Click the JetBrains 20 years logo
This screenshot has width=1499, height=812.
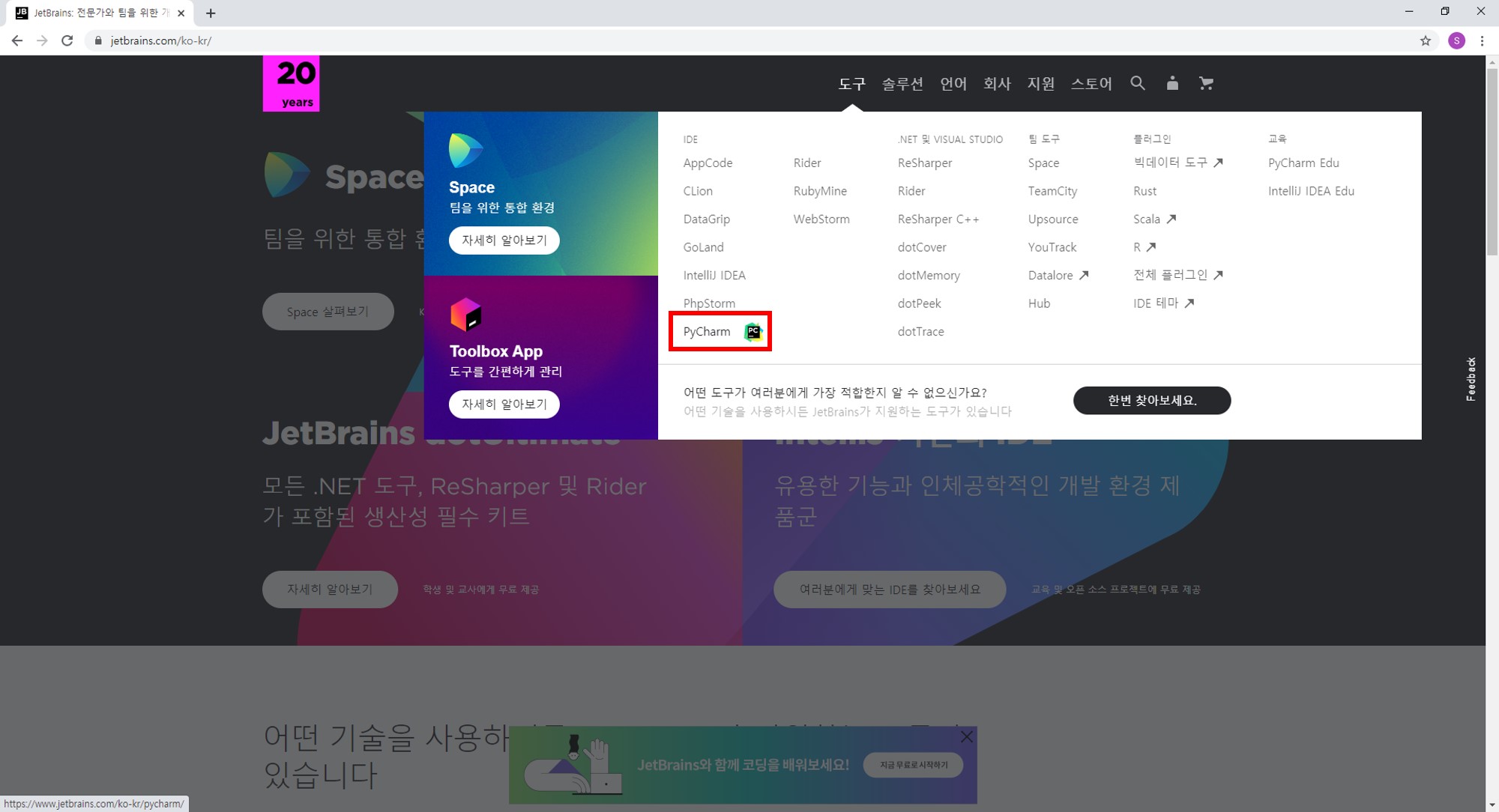pyautogui.click(x=291, y=83)
